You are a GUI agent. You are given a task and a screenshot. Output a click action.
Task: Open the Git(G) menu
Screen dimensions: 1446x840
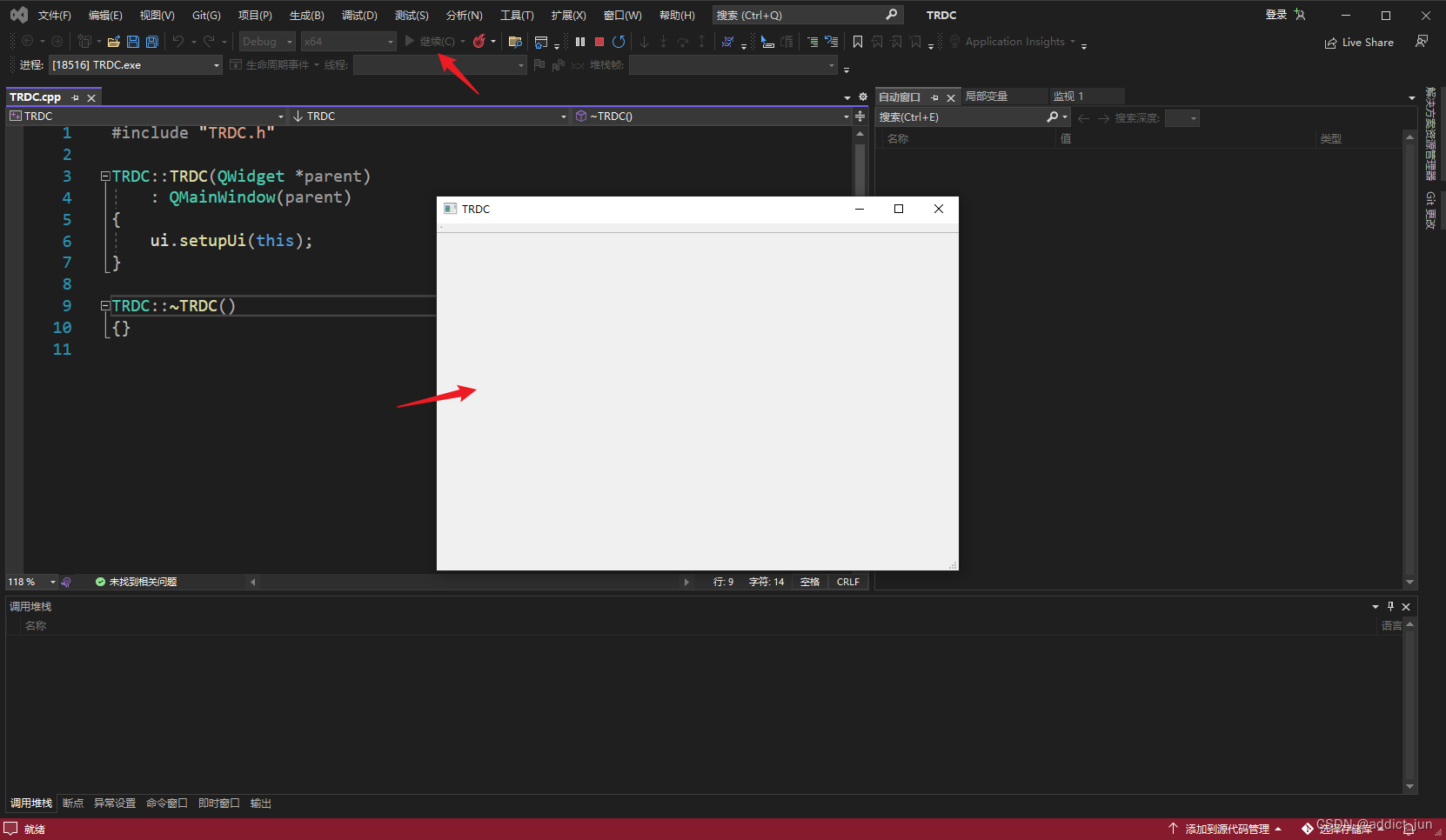click(x=206, y=16)
